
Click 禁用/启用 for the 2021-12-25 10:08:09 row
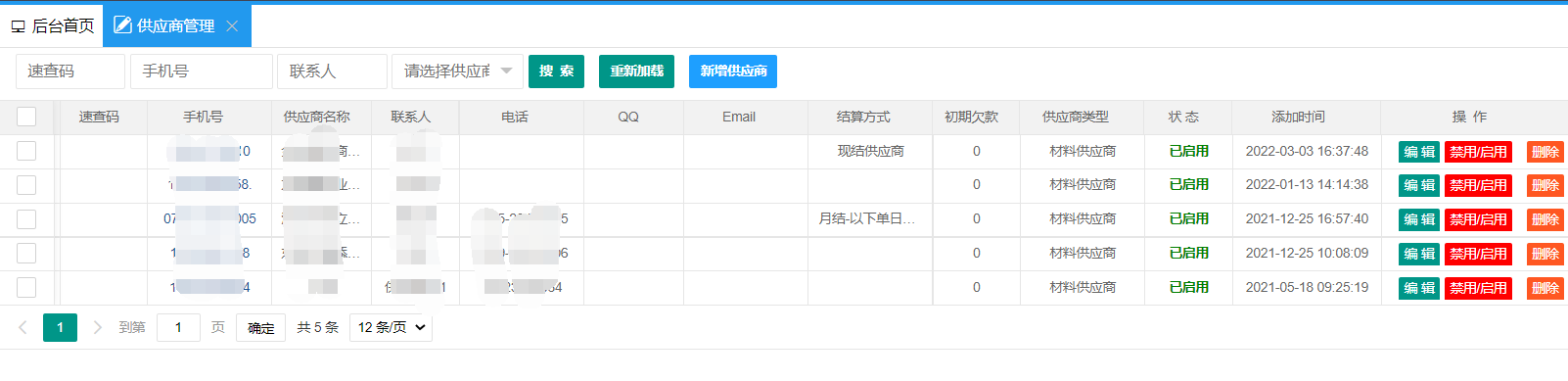click(1478, 254)
